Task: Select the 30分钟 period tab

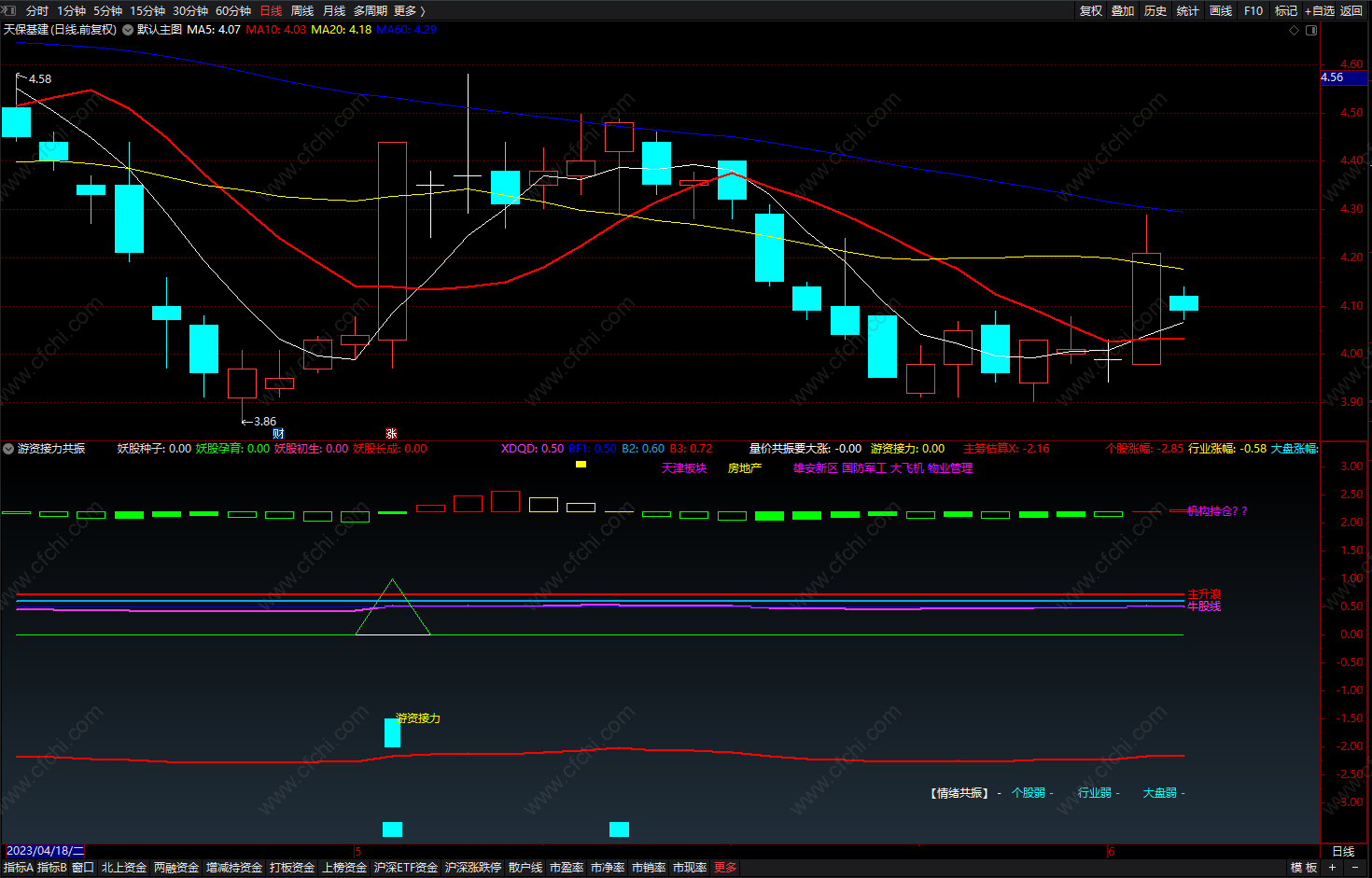Action: (x=190, y=10)
